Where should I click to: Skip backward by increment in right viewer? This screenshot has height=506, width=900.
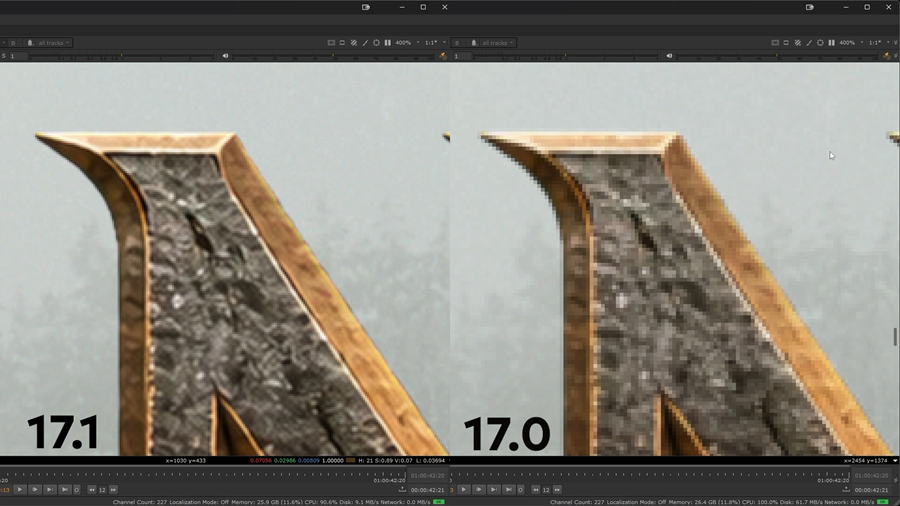(x=536, y=489)
